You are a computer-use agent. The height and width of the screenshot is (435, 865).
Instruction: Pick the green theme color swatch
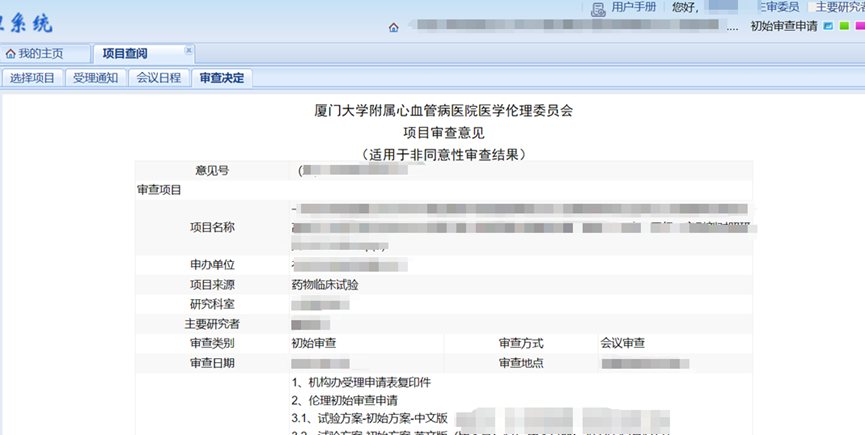click(843, 26)
